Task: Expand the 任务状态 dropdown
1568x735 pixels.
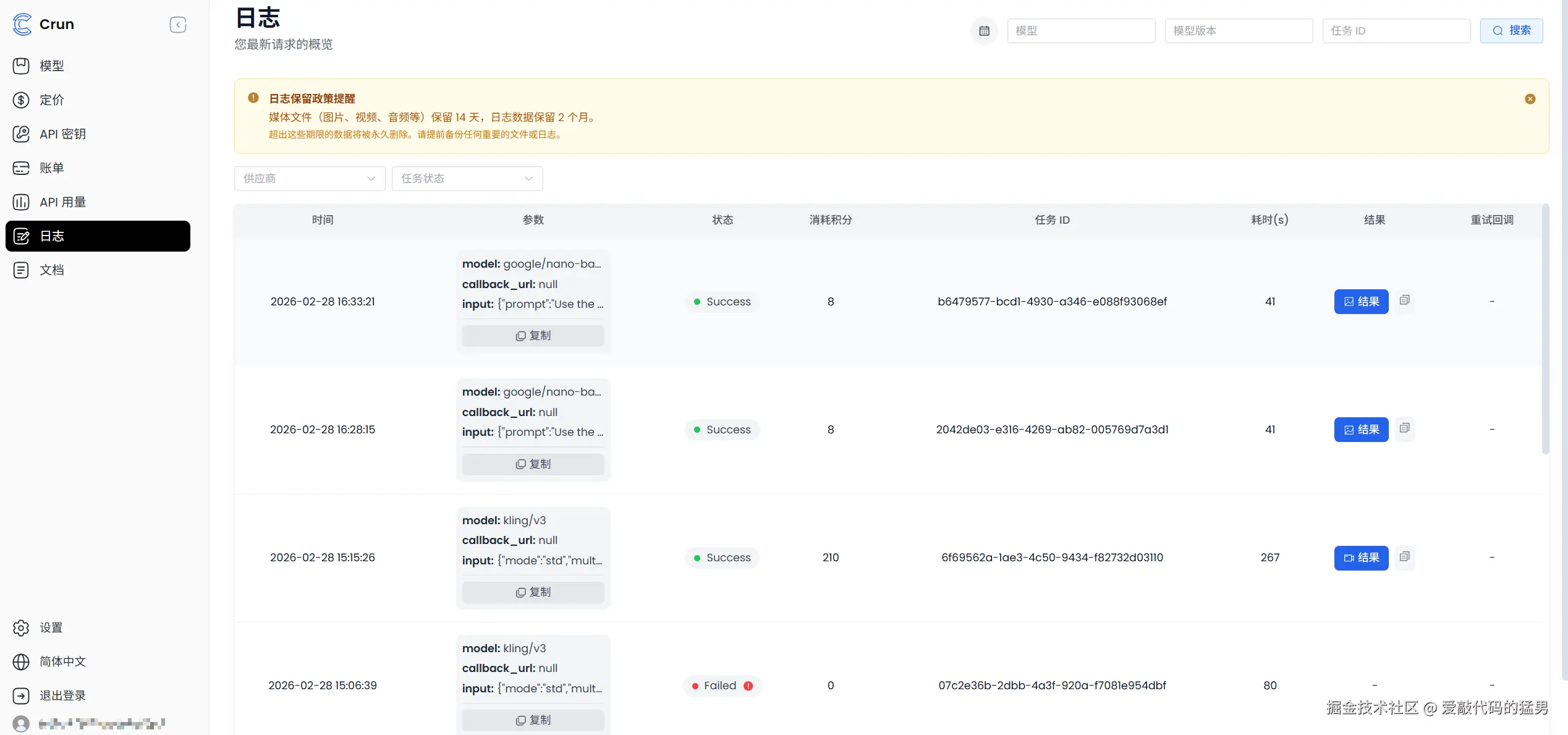Action: (467, 178)
